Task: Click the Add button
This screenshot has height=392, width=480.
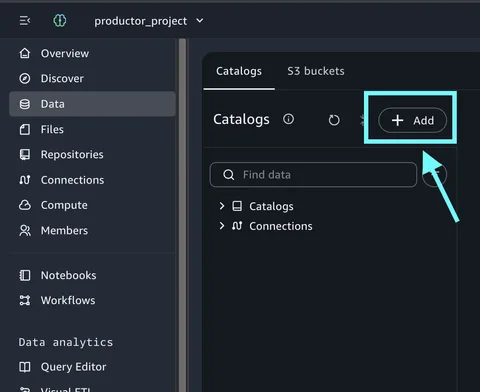Action: coord(412,120)
